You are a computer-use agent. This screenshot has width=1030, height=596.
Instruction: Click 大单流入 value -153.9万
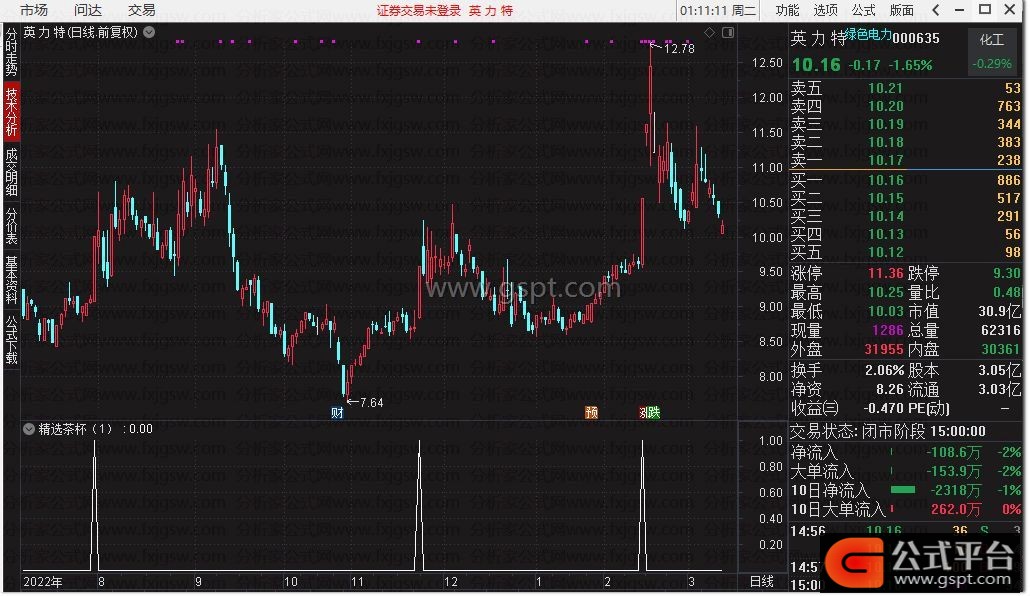[953, 472]
